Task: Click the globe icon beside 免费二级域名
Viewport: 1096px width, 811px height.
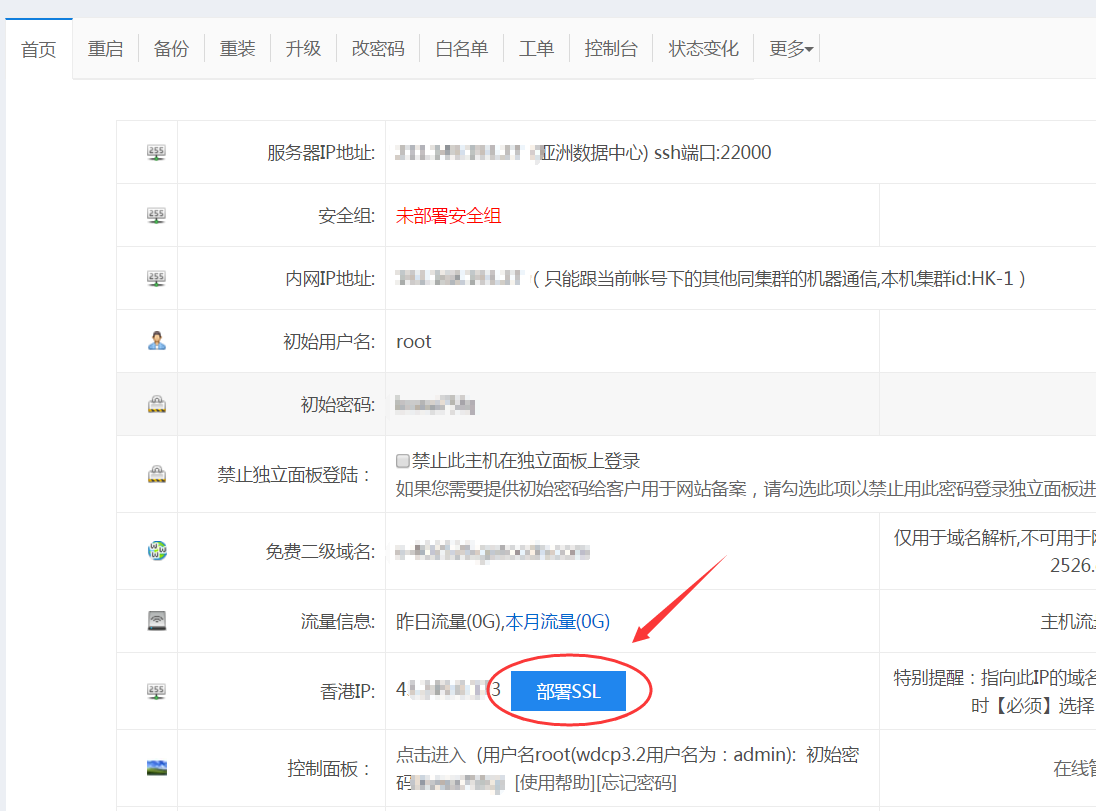Action: pyautogui.click(x=156, y=551)
